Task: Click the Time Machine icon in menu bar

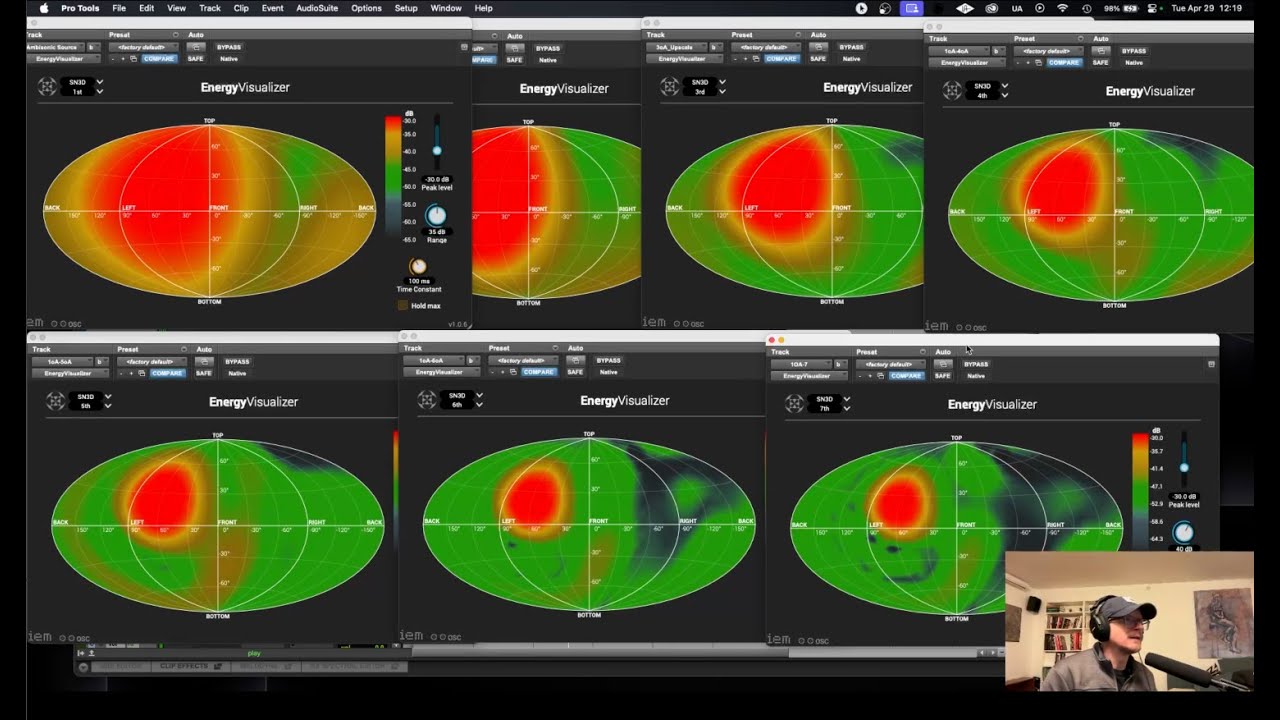Action: (x=1086, y=8)
